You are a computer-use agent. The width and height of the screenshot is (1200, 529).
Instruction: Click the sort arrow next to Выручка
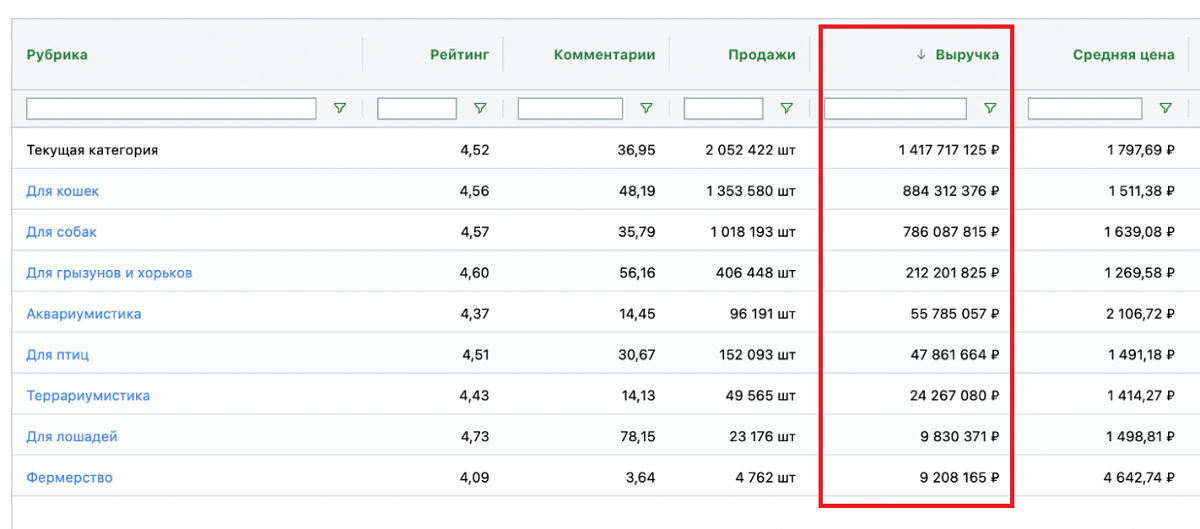coord(921,55)
